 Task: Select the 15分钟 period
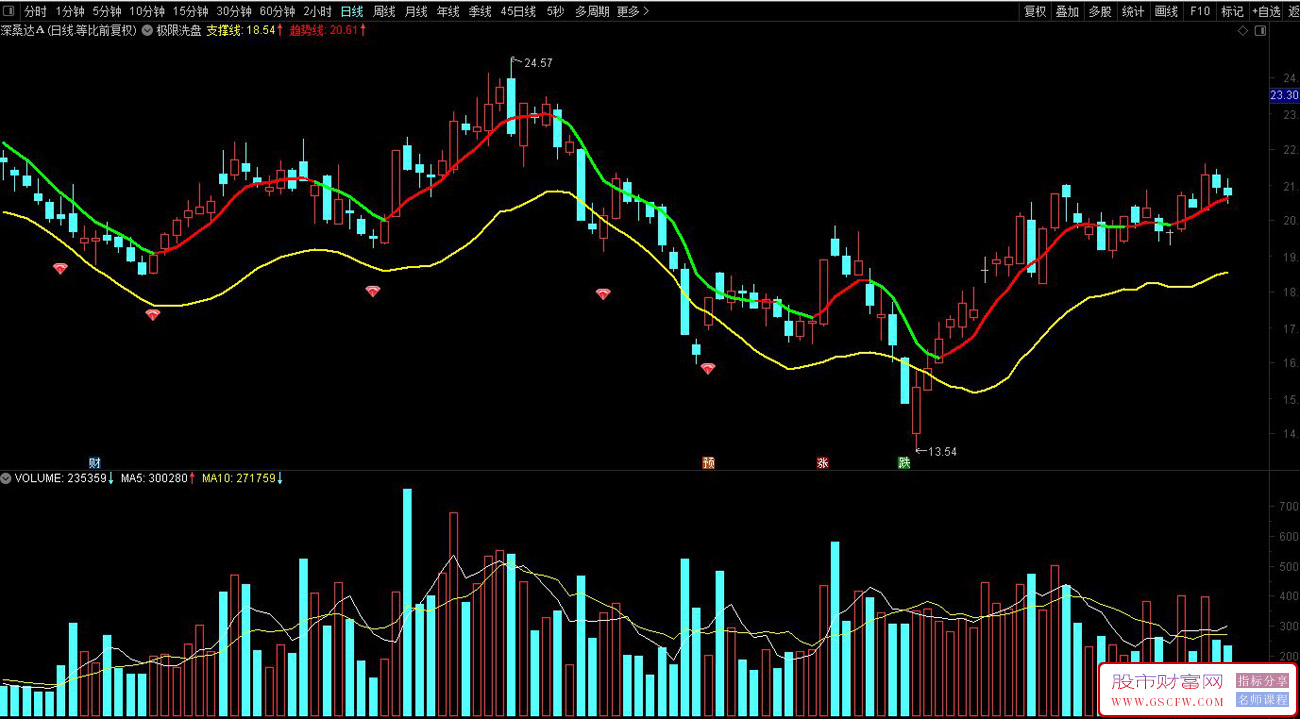coord(191,12)
